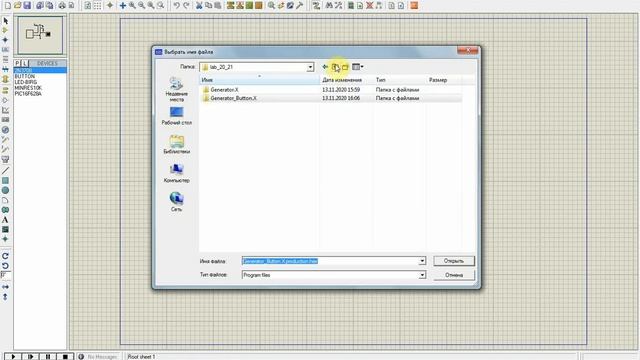Click the Undo arrow in toolbar
The width and height of the screenshot is (640, 360).
176,5
